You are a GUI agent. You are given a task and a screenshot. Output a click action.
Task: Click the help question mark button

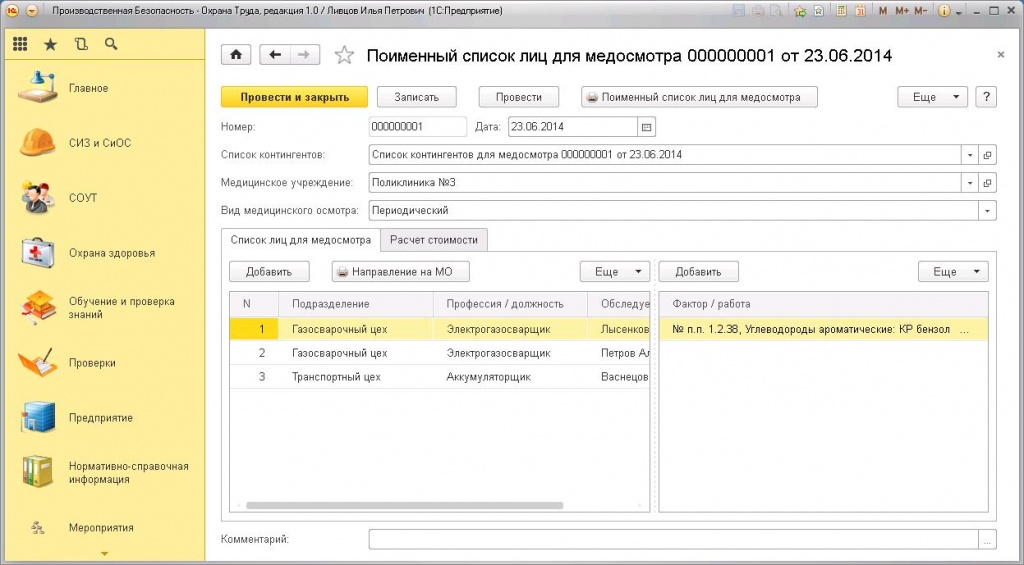click(987, 97)
